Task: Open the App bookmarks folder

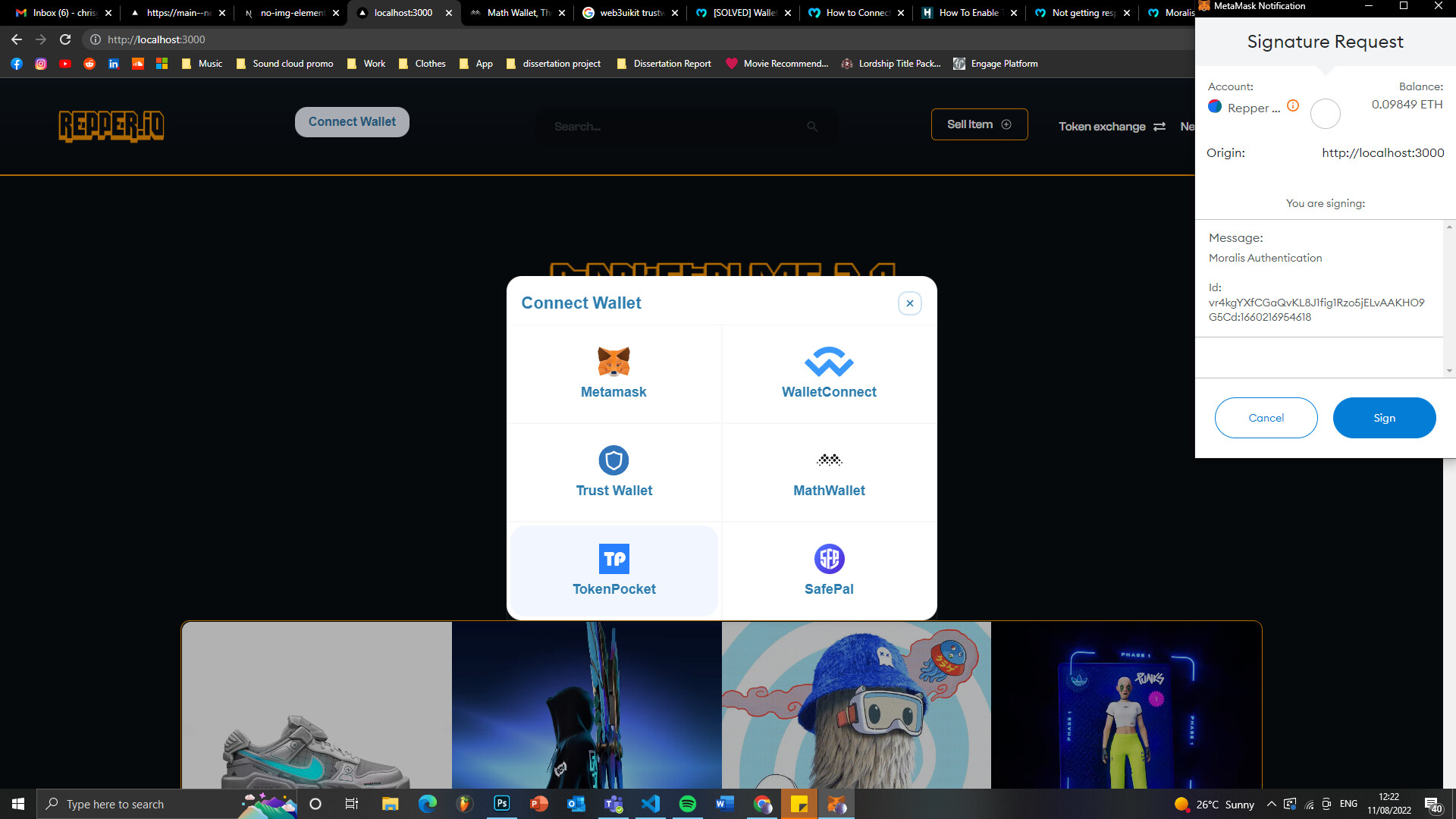Action: pyautogui.click(x=476, y=64)
